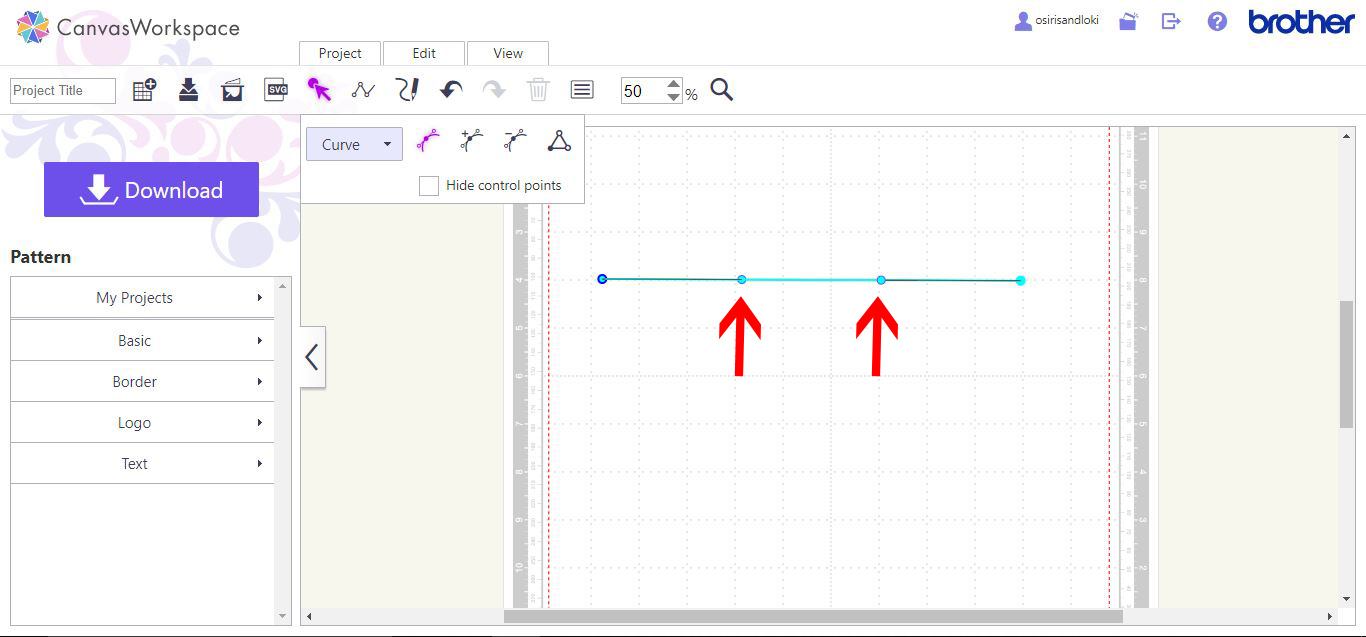Undo the last action

(x=451, y=89)
